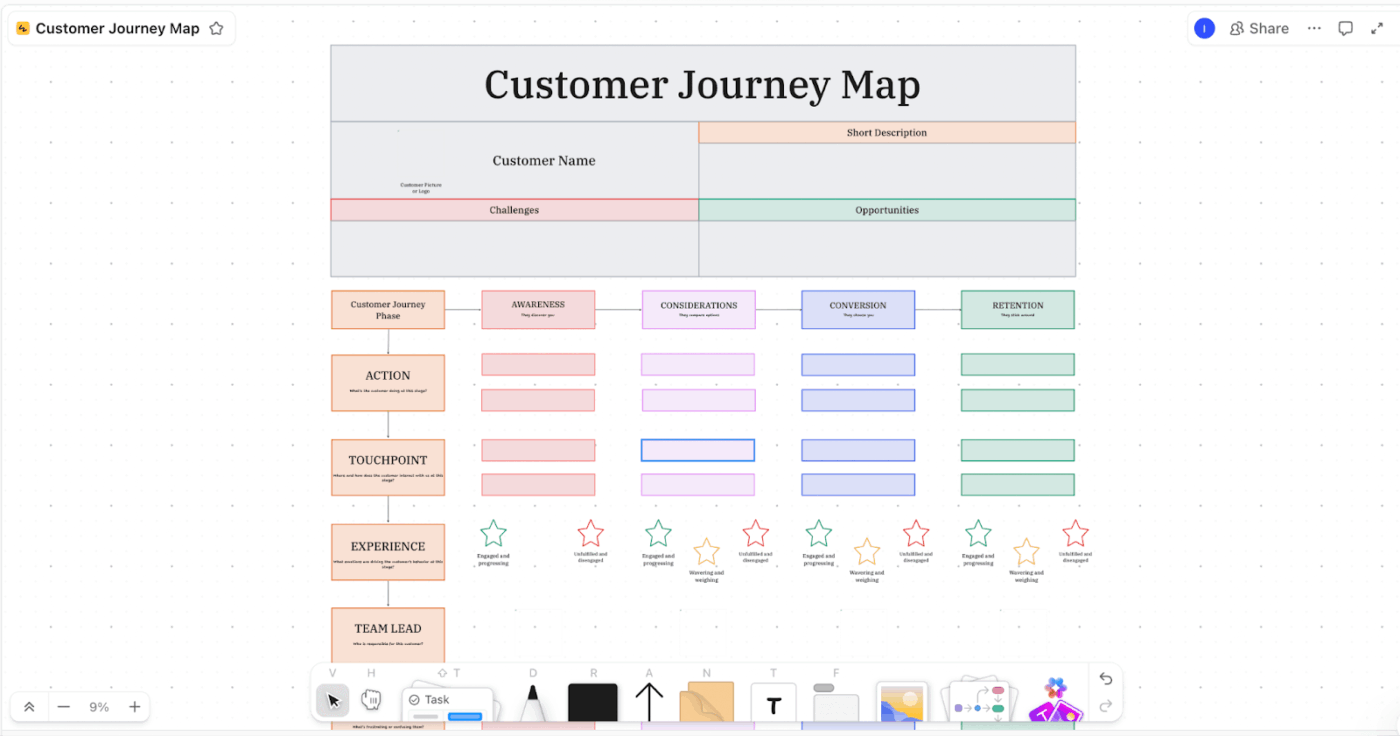Click the 9% zoom level indicator
Screen dimensions: 1400x736
point(99,707)
